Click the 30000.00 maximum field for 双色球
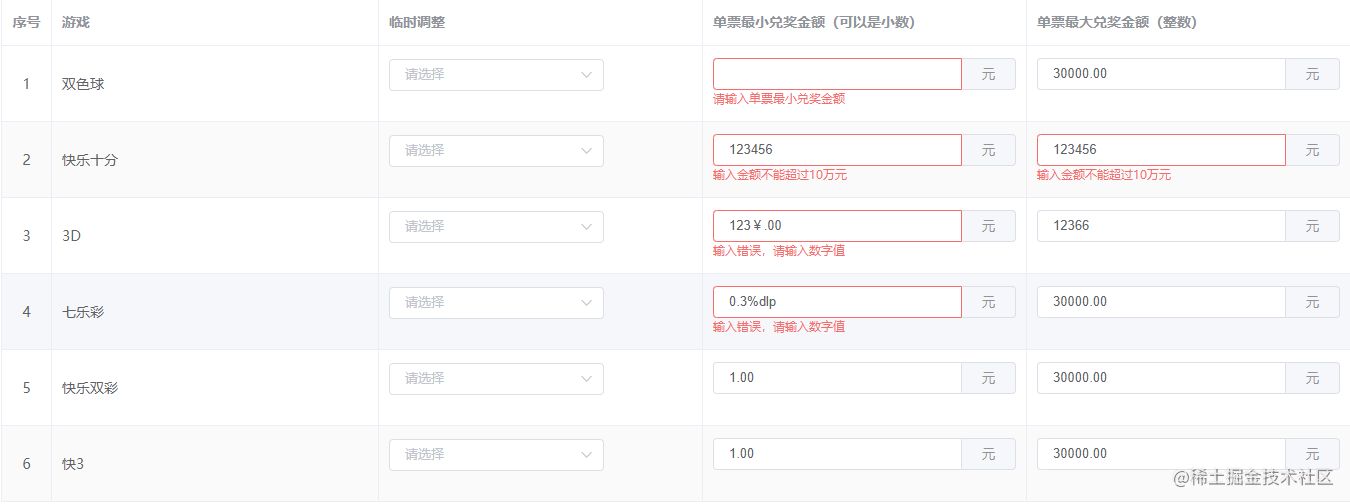 [1160, 75]
